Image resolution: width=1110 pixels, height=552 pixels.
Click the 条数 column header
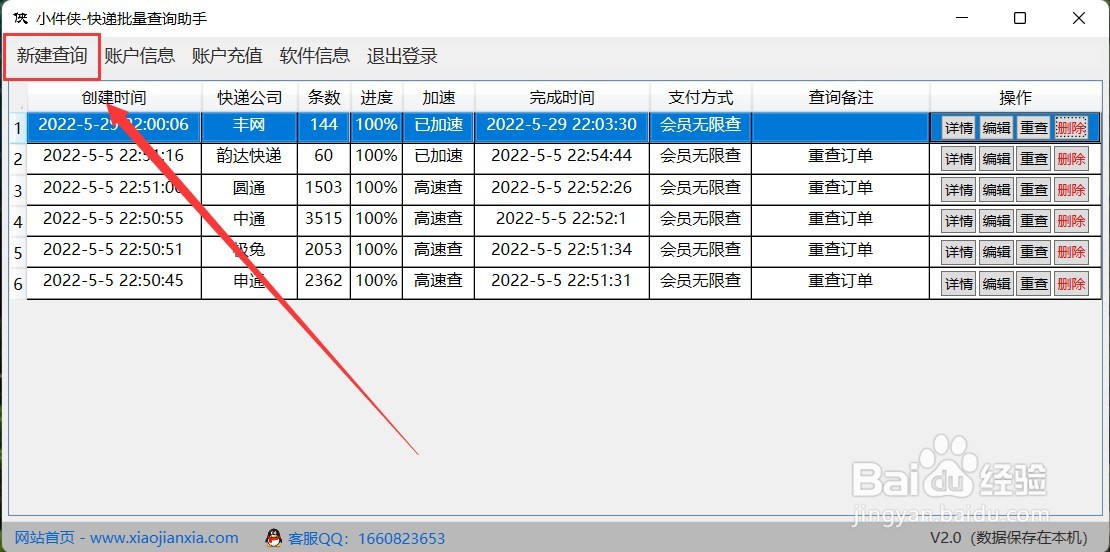click(x=324, y=97)
